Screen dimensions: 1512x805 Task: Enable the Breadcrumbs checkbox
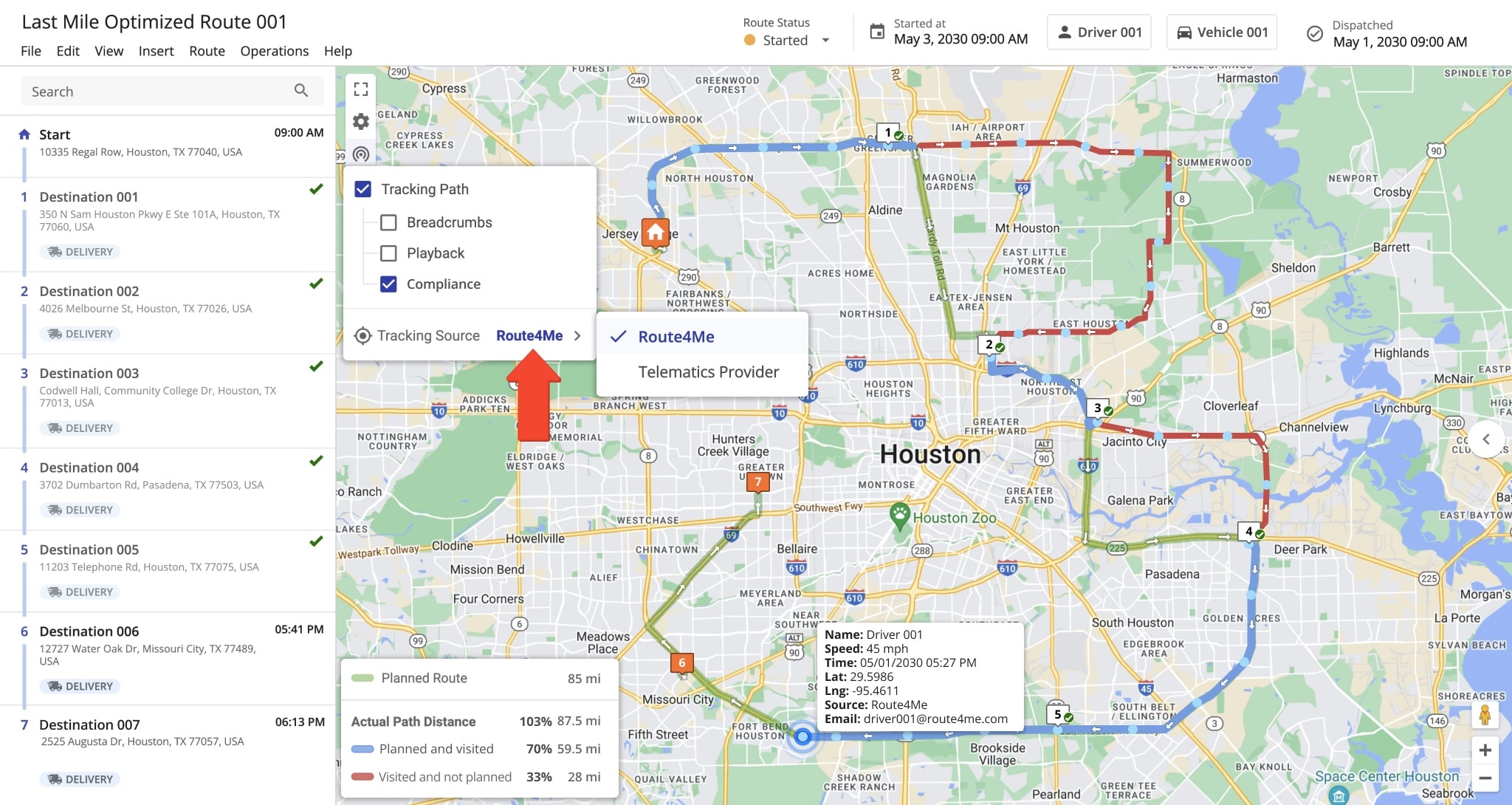pyautogui.click(x=389, y=222)
